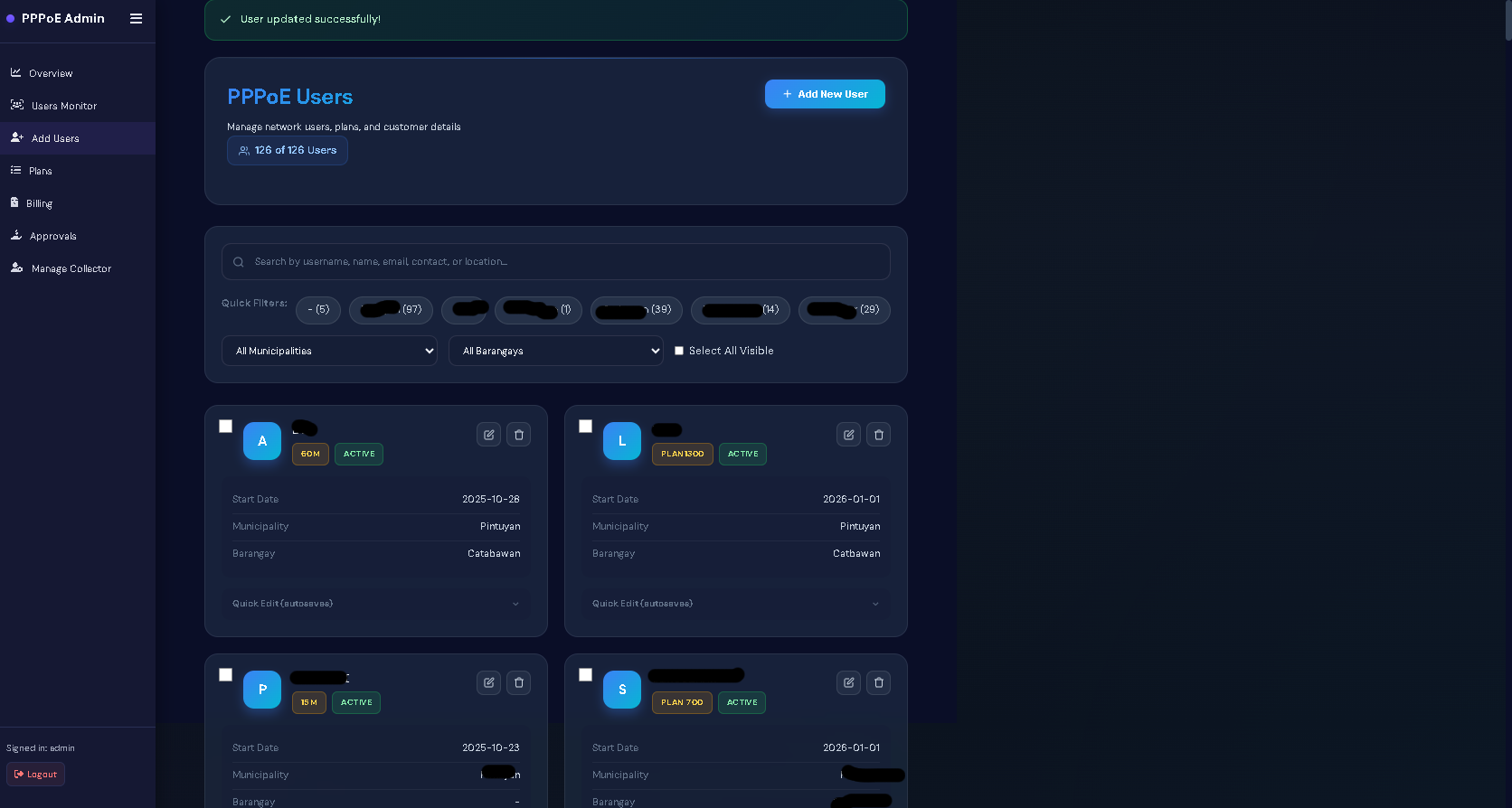Click the trash icon on user S card

click(879, 683)
